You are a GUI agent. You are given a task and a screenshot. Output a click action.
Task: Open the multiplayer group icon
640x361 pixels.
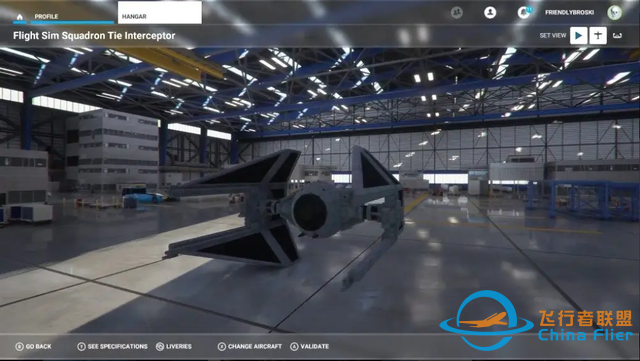[x=457, y=13]
